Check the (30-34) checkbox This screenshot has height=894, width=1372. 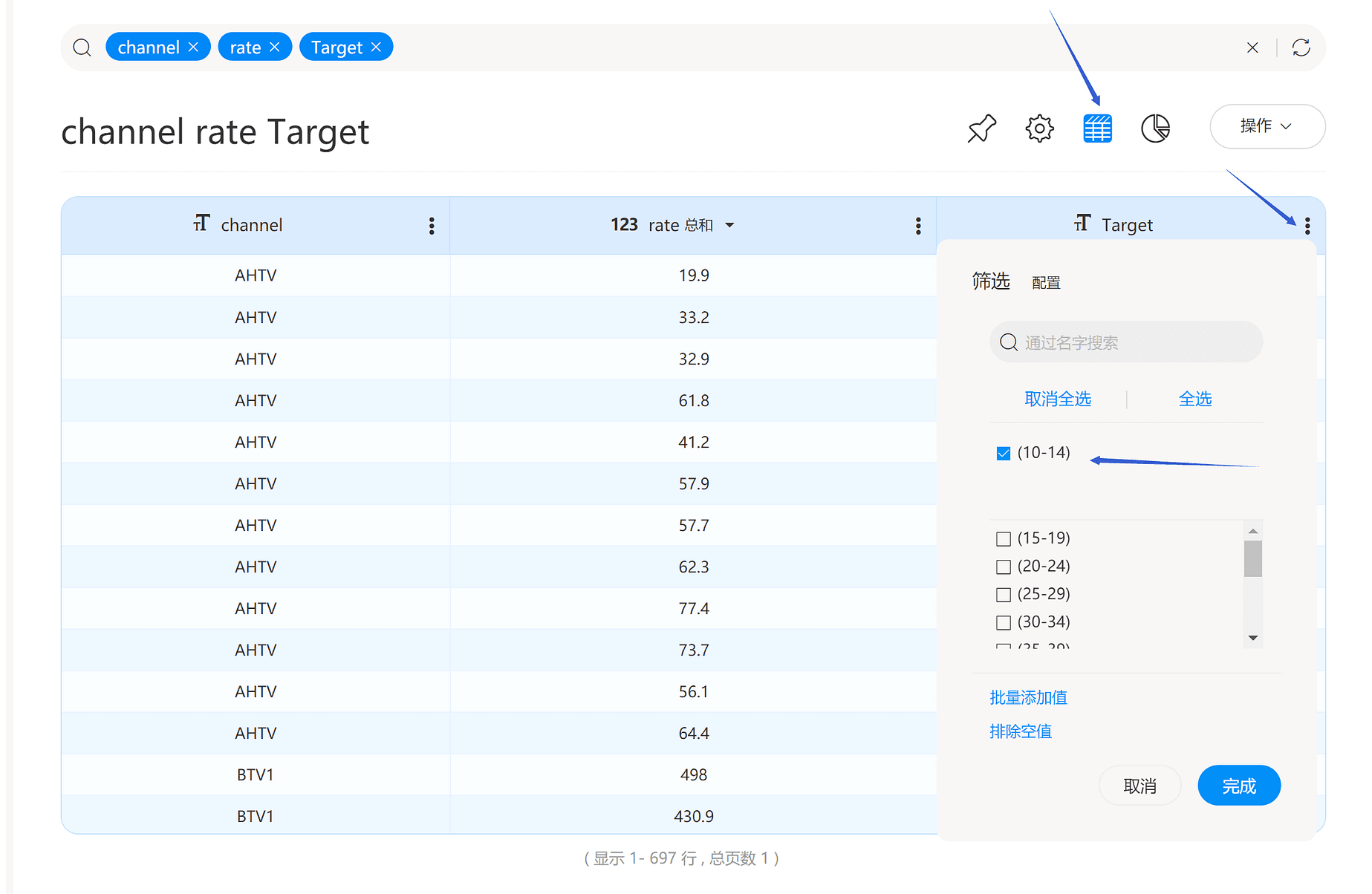1004,623
